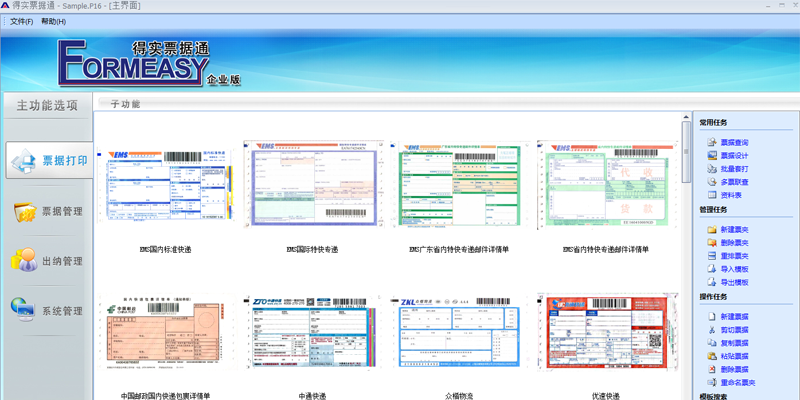Open the 导出模板 link

point(734,283)
